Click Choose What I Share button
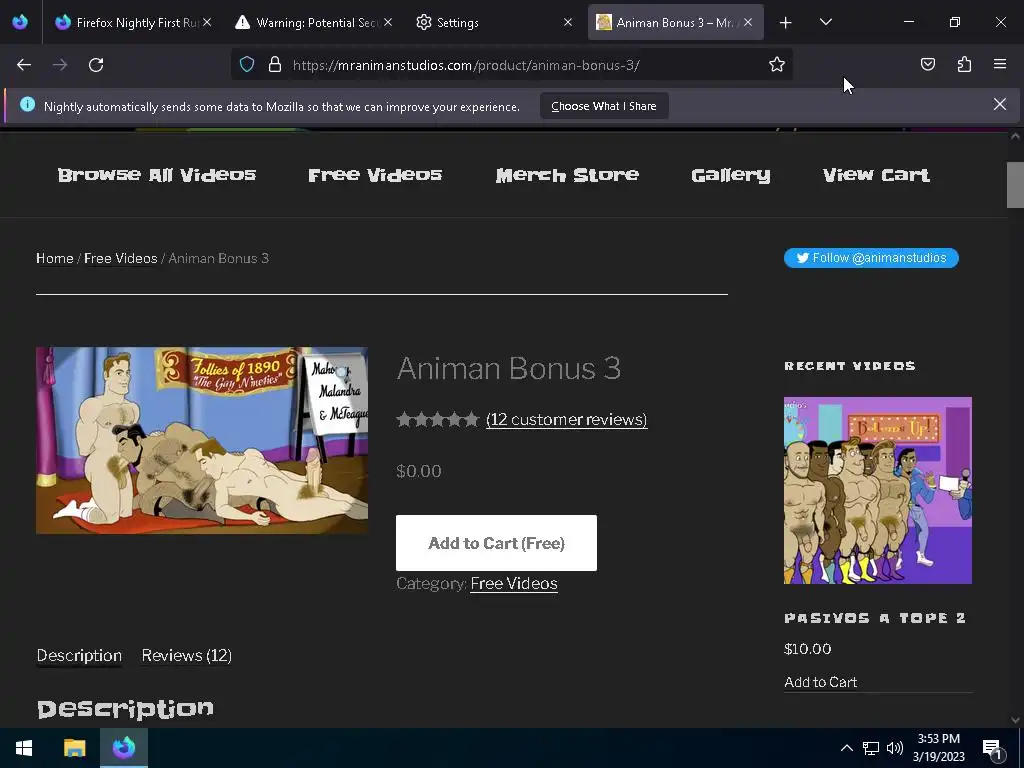1024x768 pixels. pyautogui.click(x=604, y=106)
